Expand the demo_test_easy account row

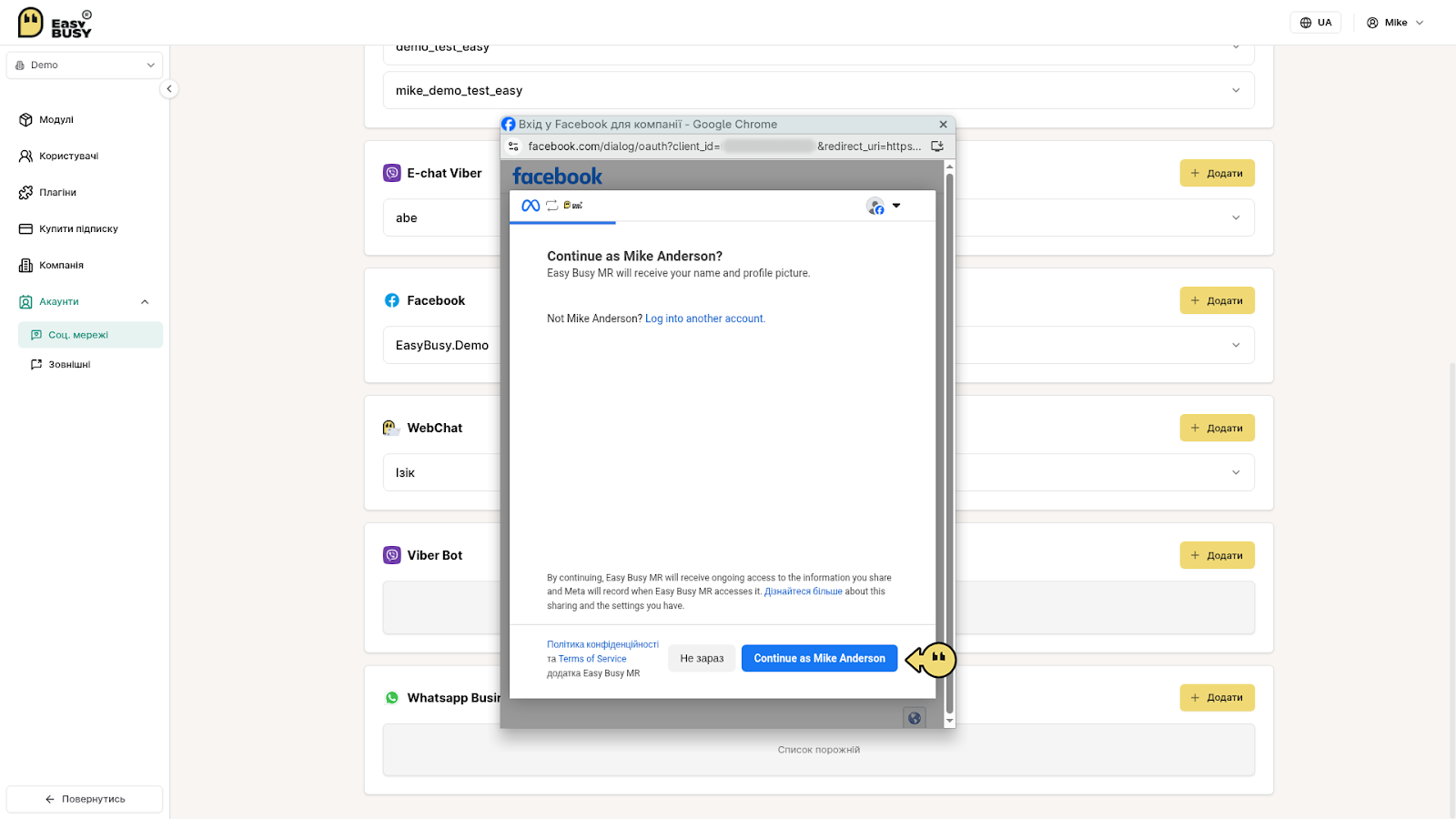coord(818,52)
